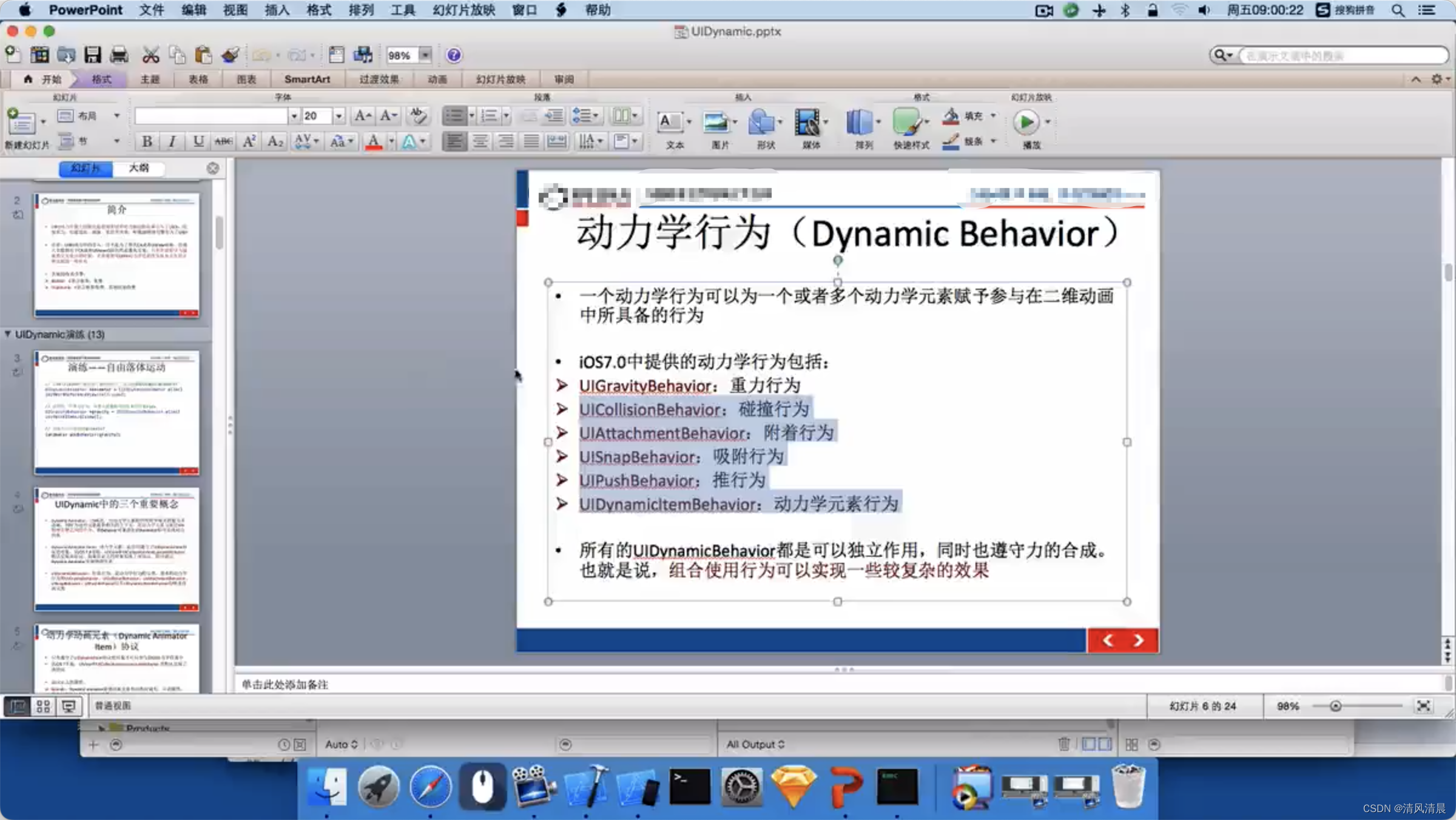
Task: Click the superscript A² icon
Action: click(x=249, y=141)
